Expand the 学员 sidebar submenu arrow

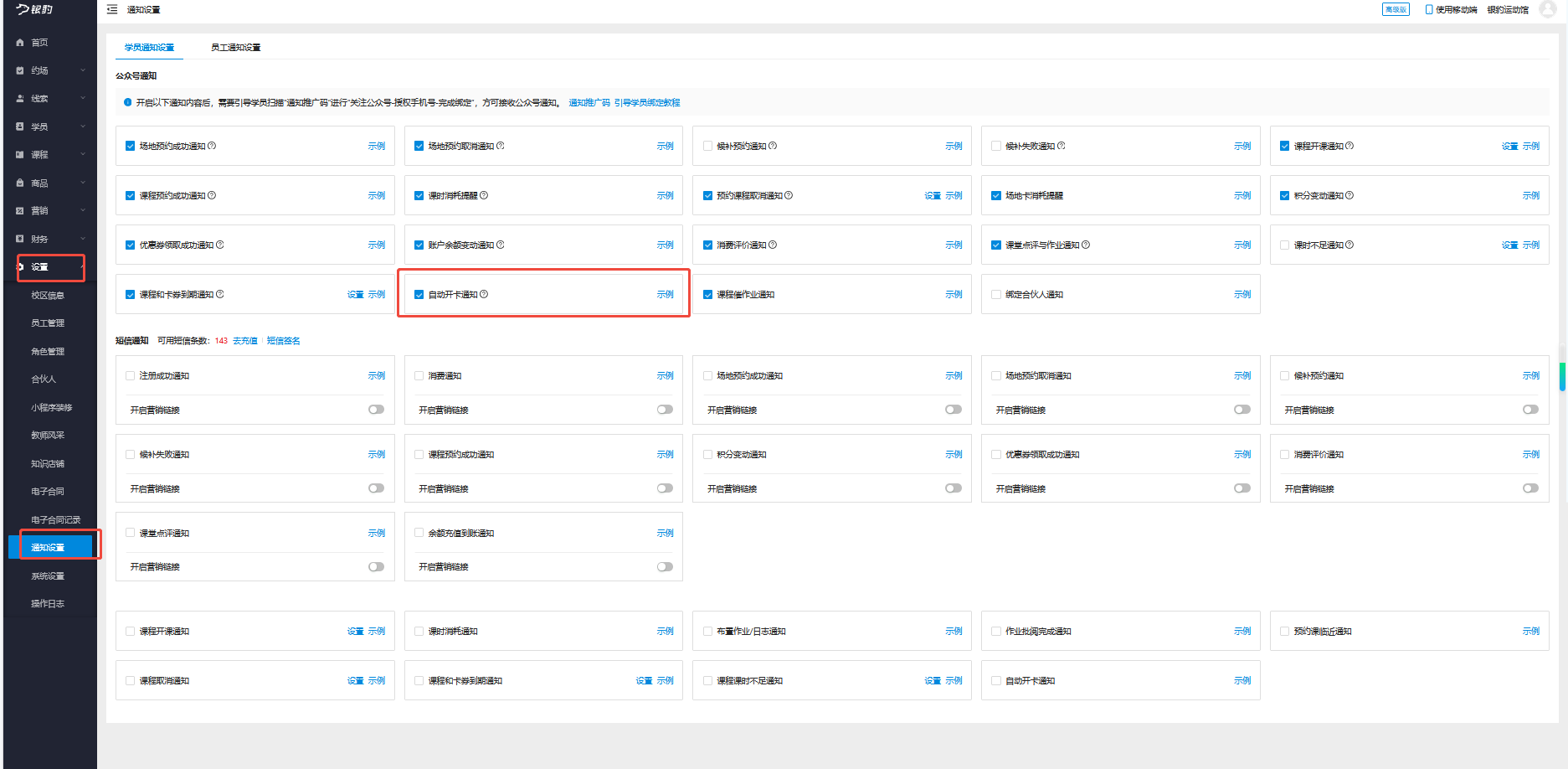[82, 126]
